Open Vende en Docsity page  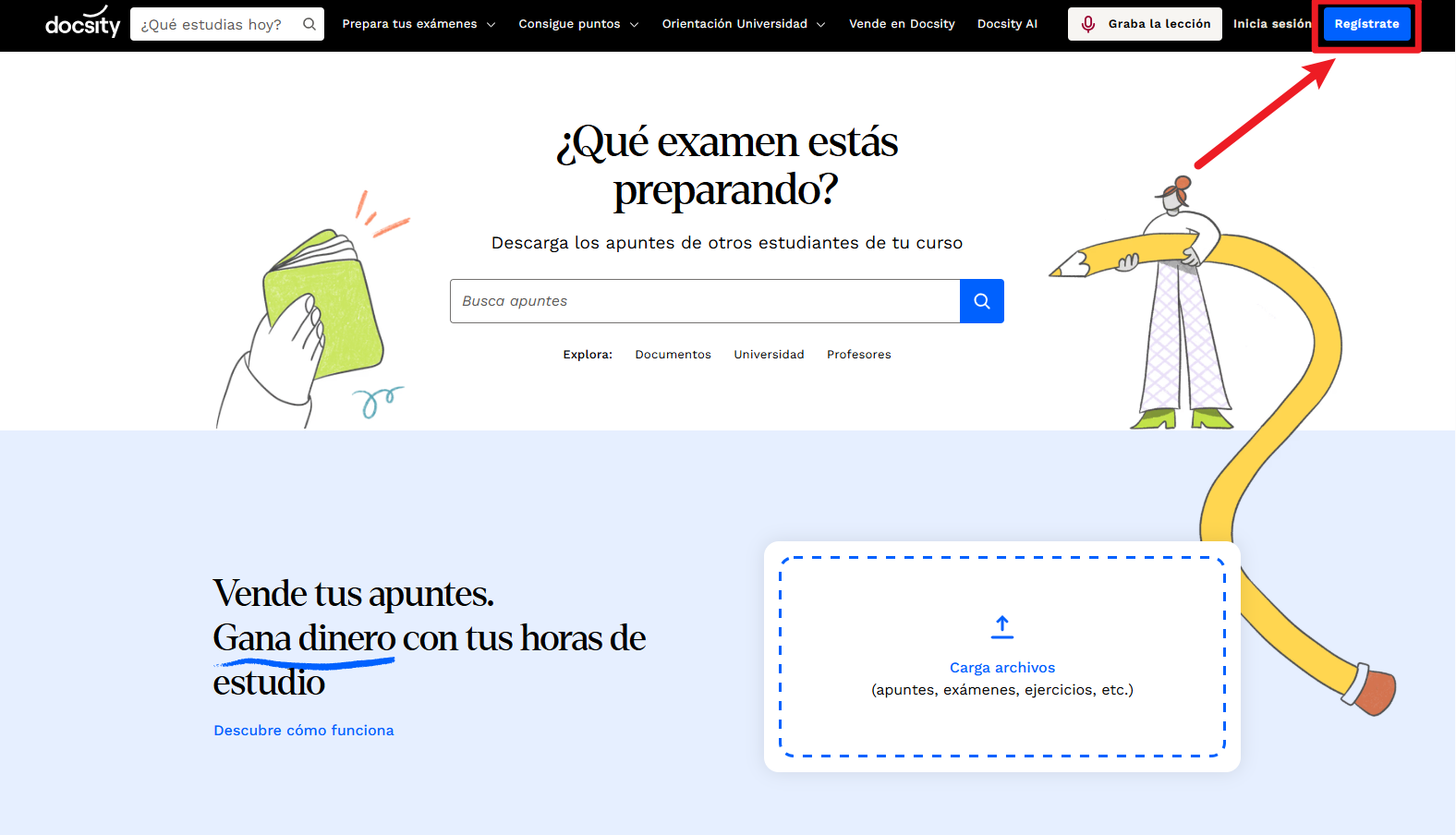(902, 24)
